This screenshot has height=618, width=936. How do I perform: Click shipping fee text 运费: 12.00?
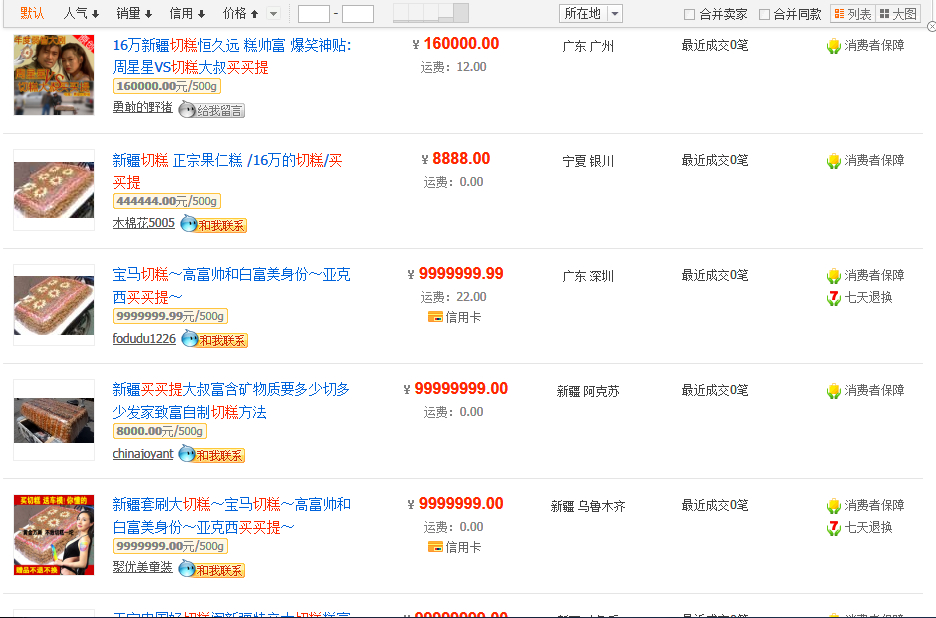(453, 67)
